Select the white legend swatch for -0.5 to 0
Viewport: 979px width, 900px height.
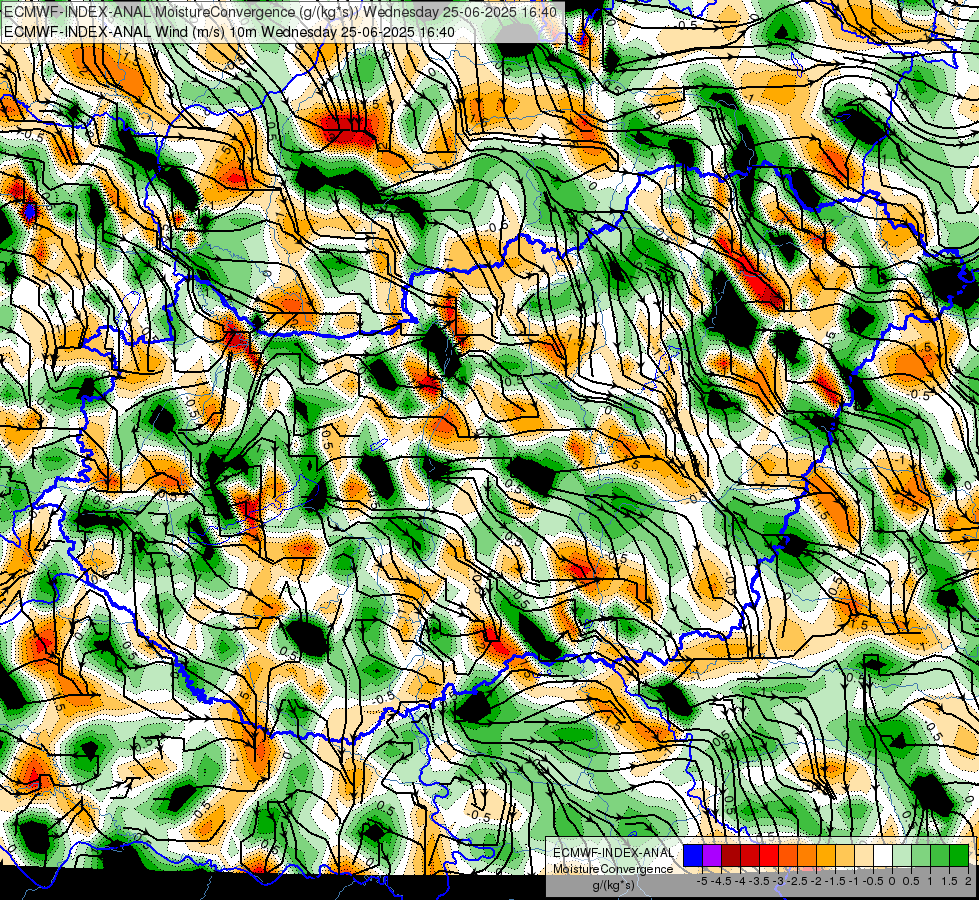pos(883,856)
